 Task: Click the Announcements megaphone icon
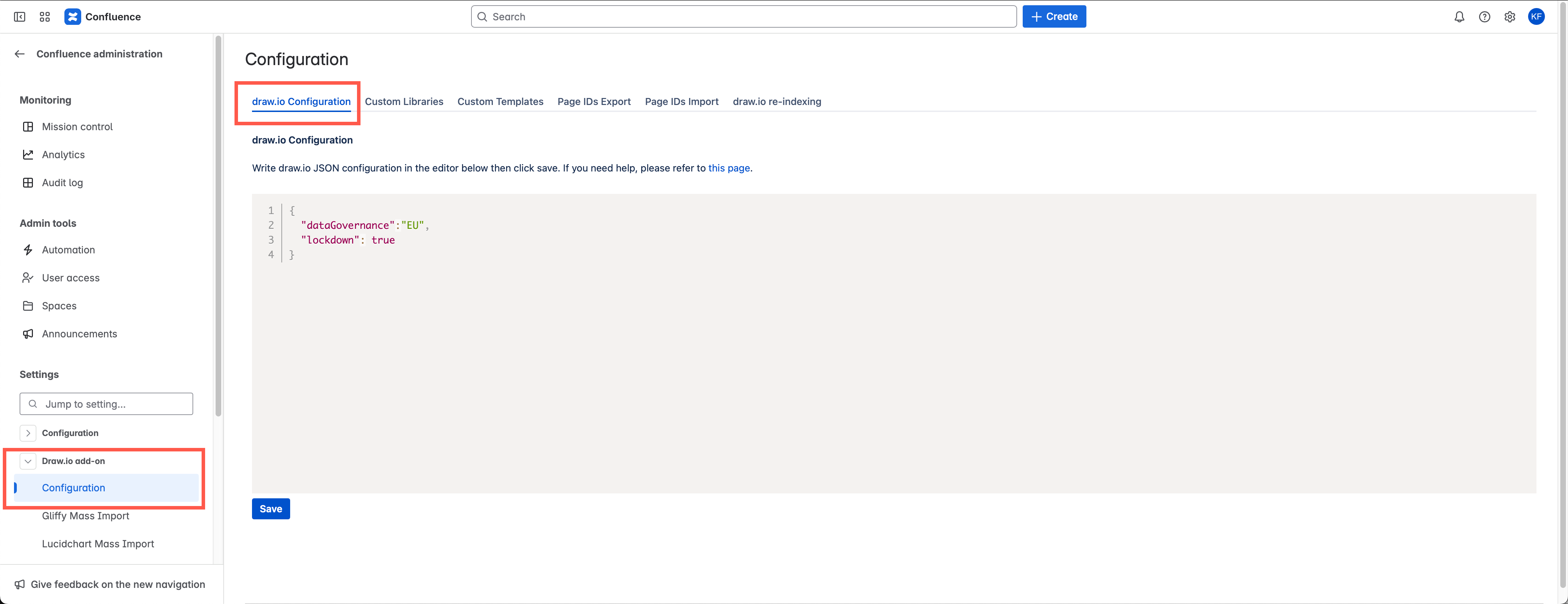coord(28,333)
